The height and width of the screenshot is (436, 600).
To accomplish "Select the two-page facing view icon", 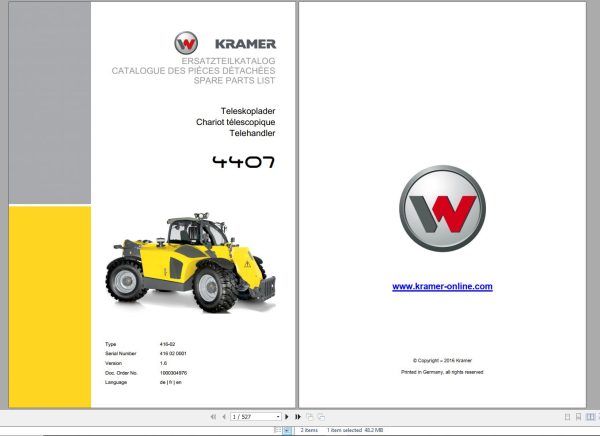I will (590, 416).
